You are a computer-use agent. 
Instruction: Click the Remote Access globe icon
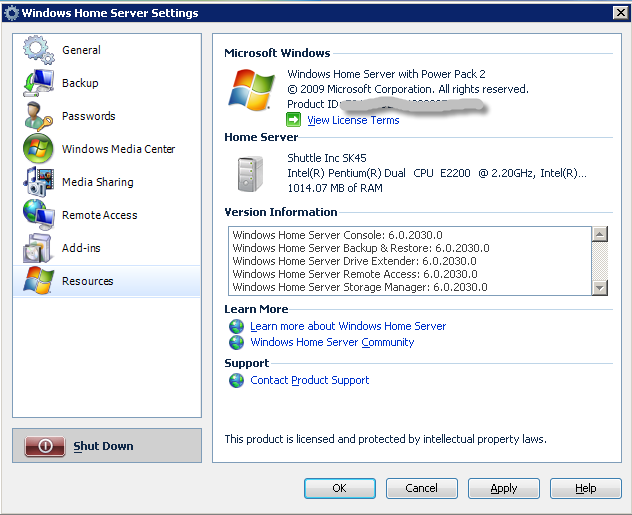point(38,215)
